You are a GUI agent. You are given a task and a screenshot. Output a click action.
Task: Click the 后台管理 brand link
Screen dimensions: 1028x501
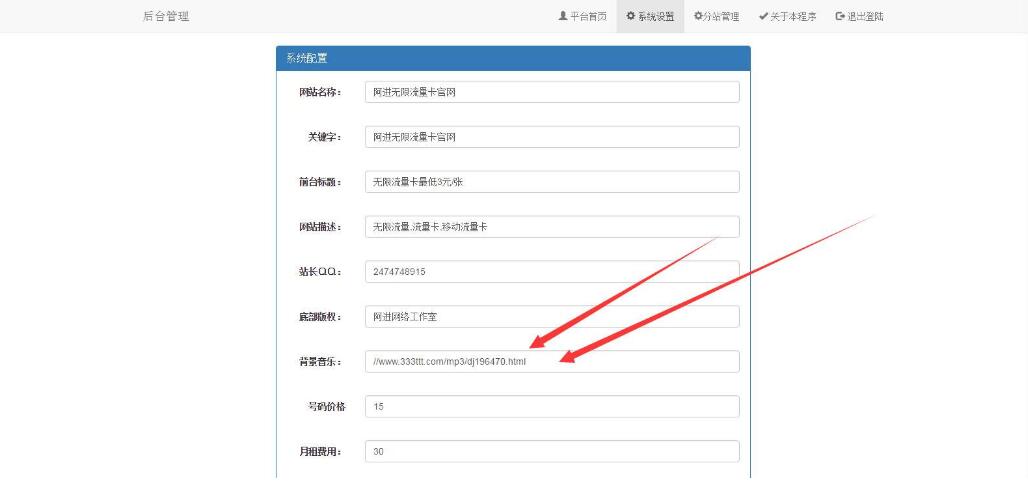point(166,16)
